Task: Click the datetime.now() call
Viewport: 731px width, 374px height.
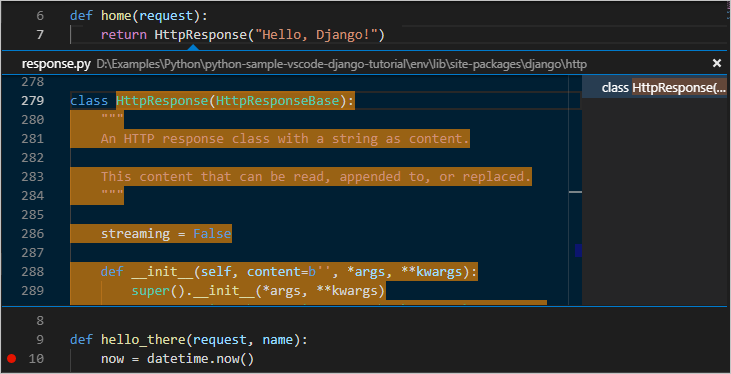Action: 200,359
